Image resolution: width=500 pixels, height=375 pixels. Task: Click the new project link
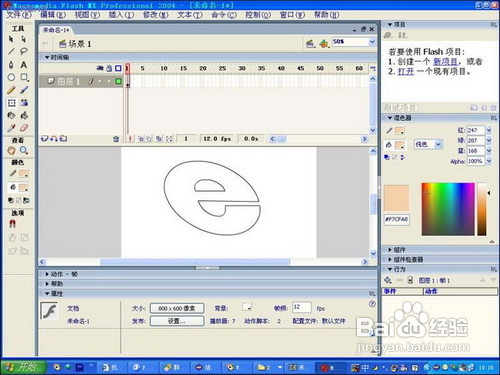pos(445,62)
